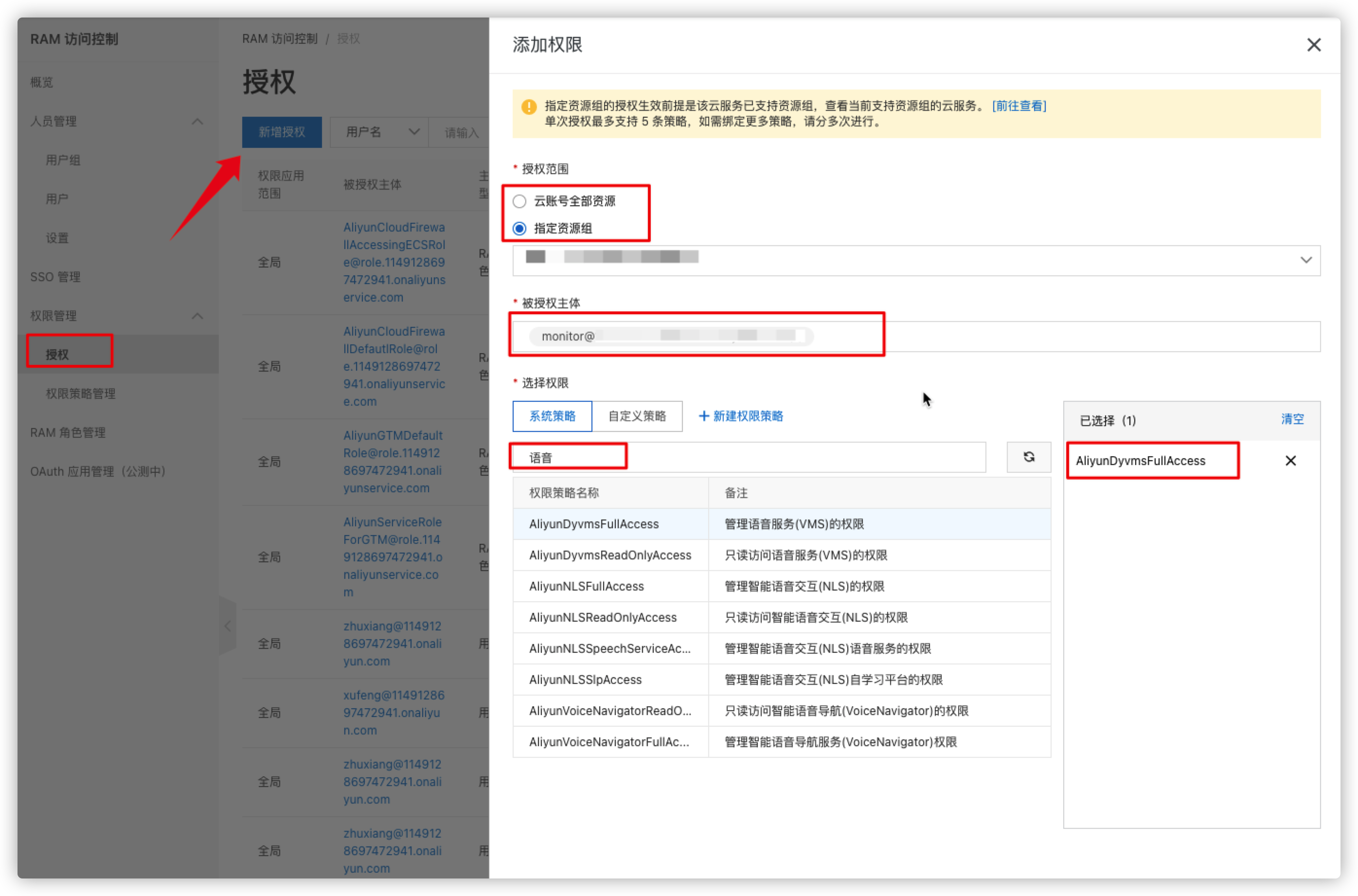Collapse the 权限管理 sidebar section

(x=197, y=315)
